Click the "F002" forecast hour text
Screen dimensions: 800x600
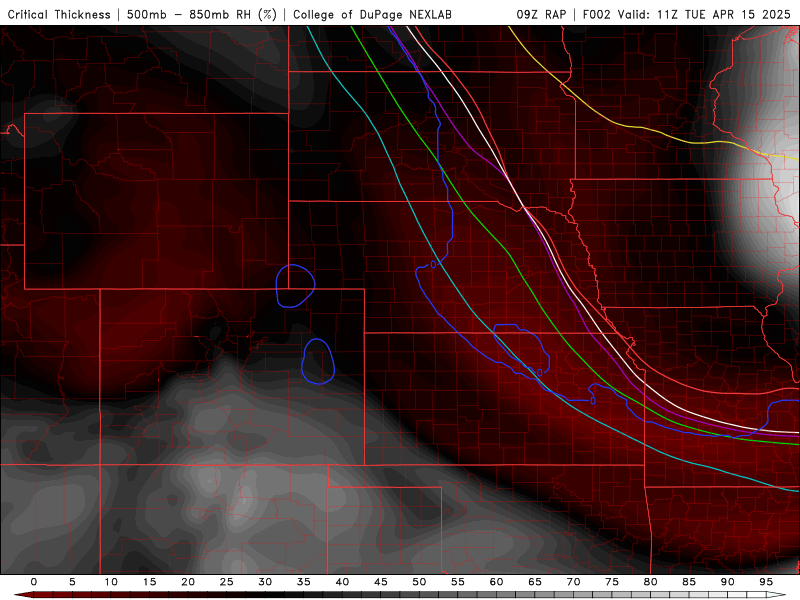pos(596,14)
